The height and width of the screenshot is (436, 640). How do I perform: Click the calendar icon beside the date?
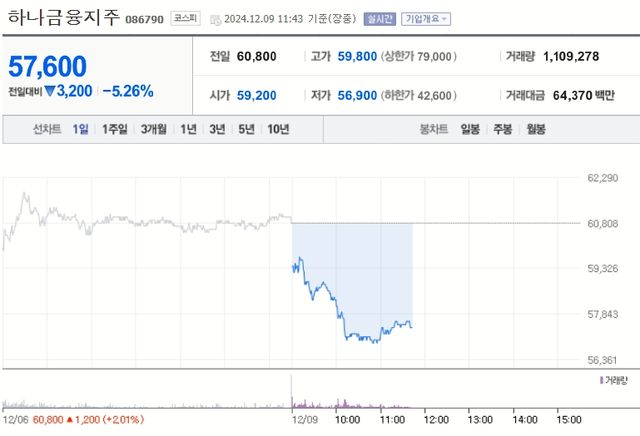pos(216,19)
